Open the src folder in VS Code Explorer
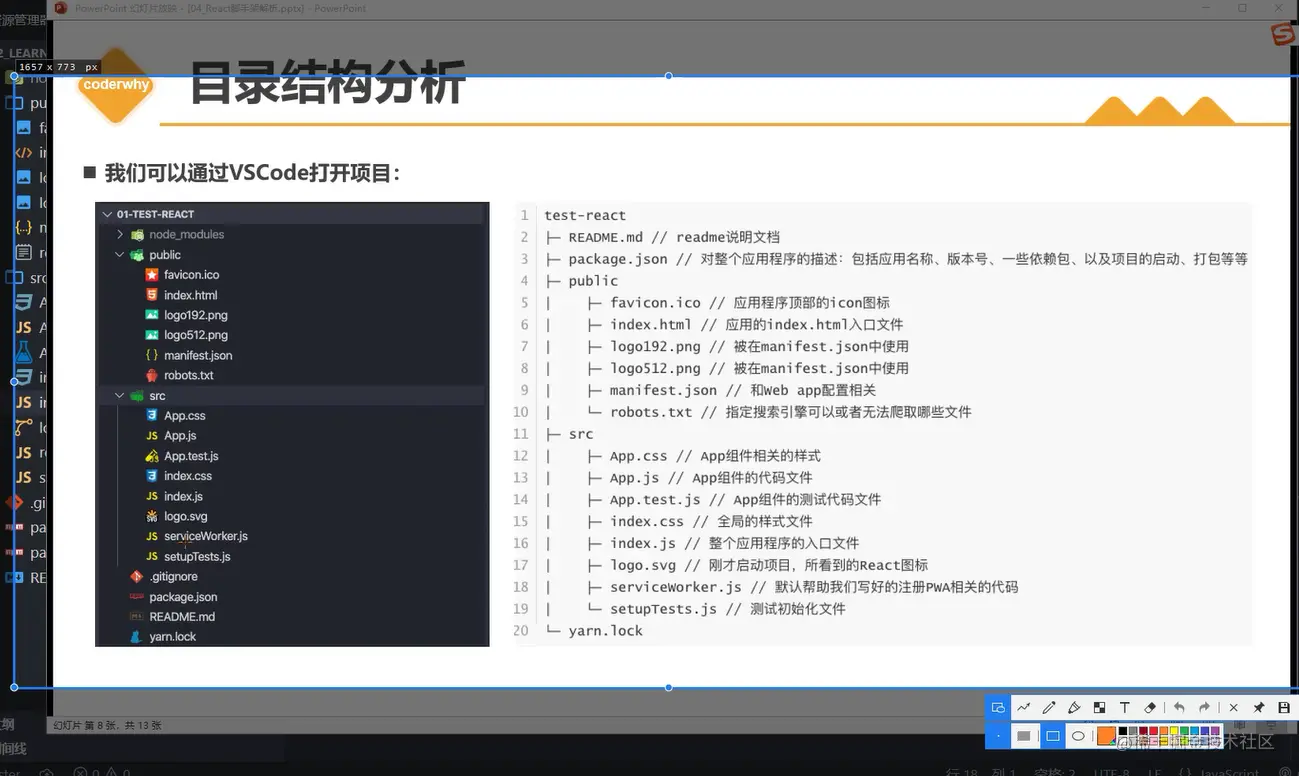1299x776 pixels. tap(26, 278)
